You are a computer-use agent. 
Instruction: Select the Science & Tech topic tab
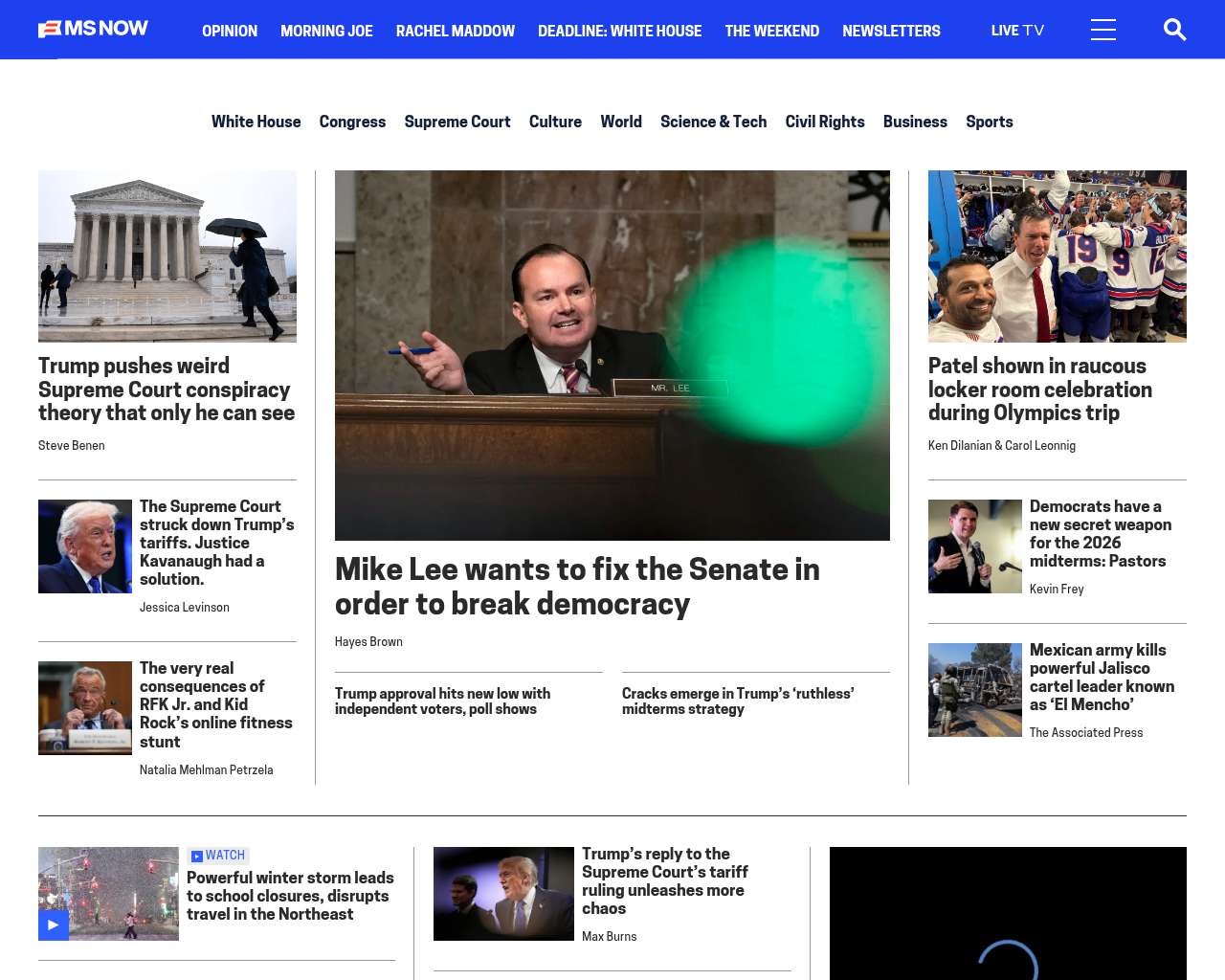pyautogui.click(x=713, y=122)
